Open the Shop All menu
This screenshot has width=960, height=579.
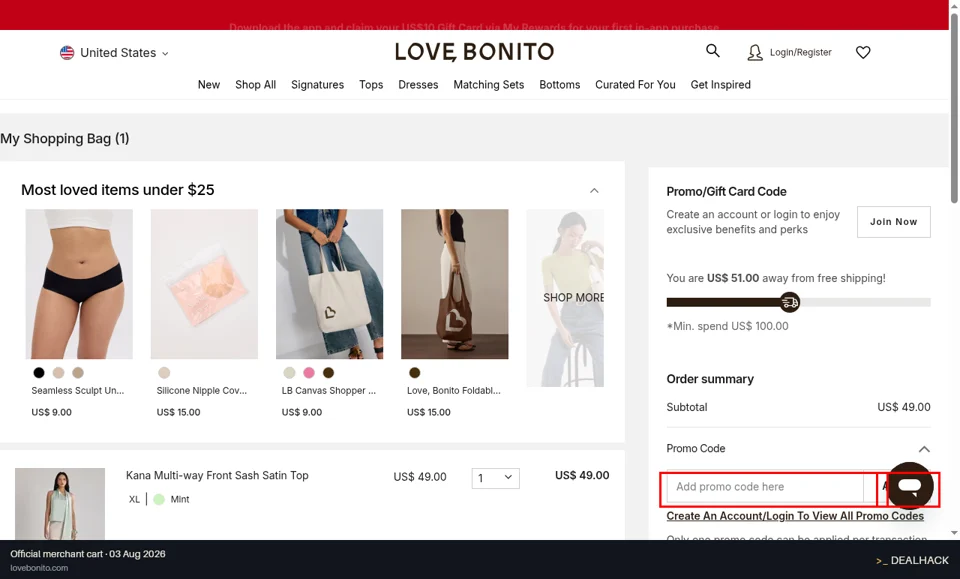(255, 84)
